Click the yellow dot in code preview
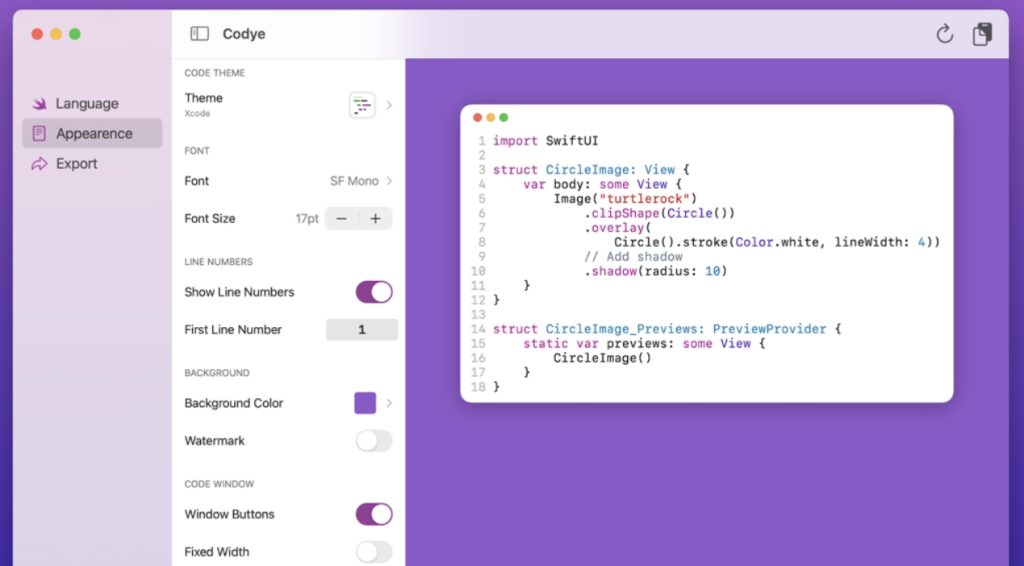This screenshot has width=1024, height=566. point(490,118)
